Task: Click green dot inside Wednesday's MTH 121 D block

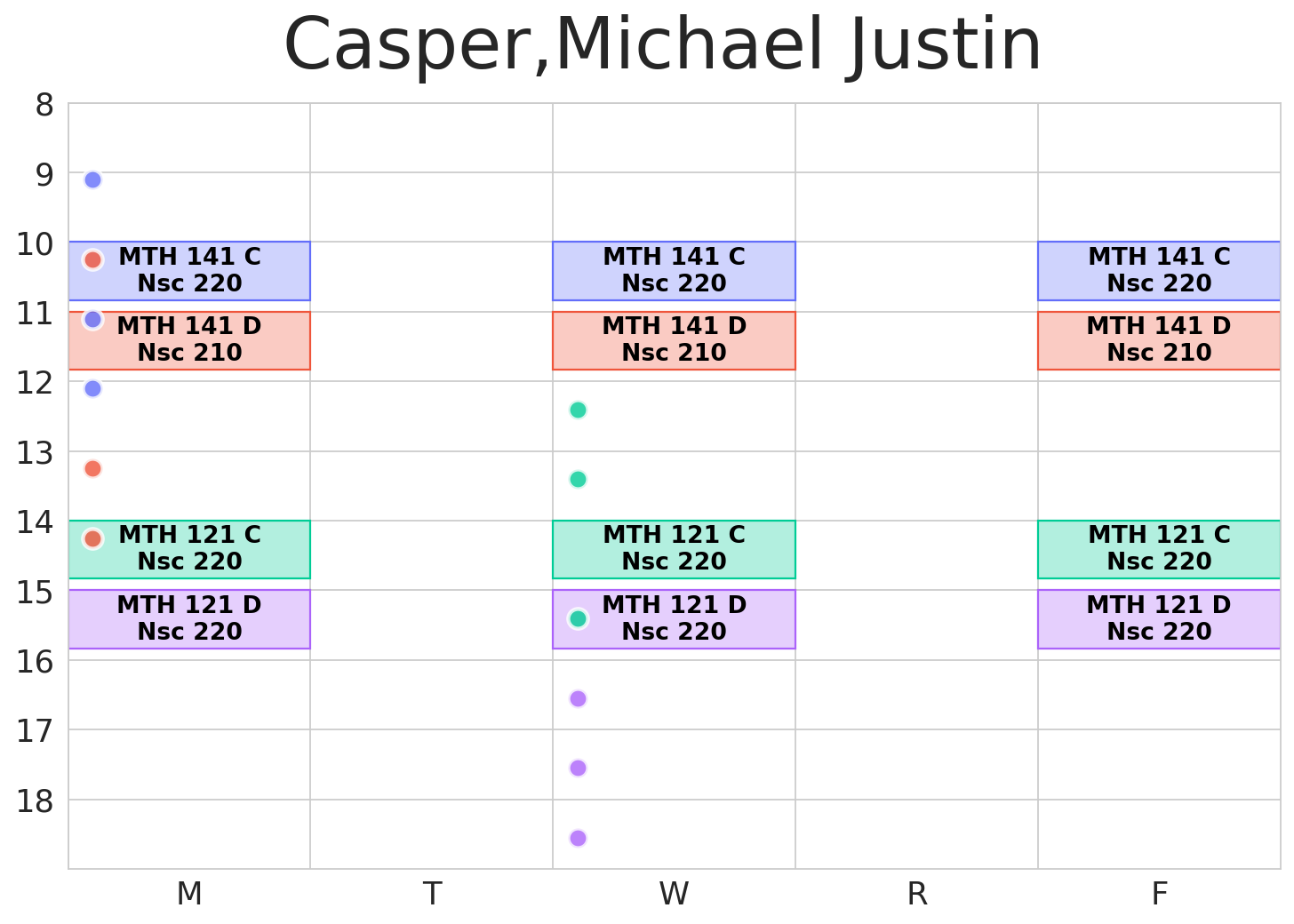Action: coord(578,618)
